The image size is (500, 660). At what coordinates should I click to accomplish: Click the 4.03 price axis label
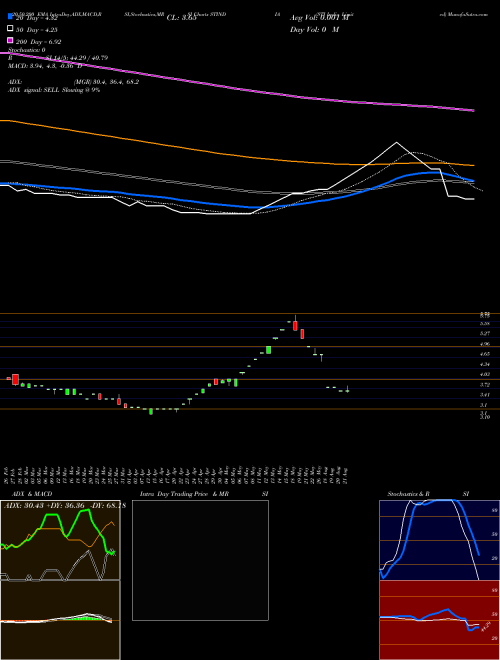tap(485, 374)
